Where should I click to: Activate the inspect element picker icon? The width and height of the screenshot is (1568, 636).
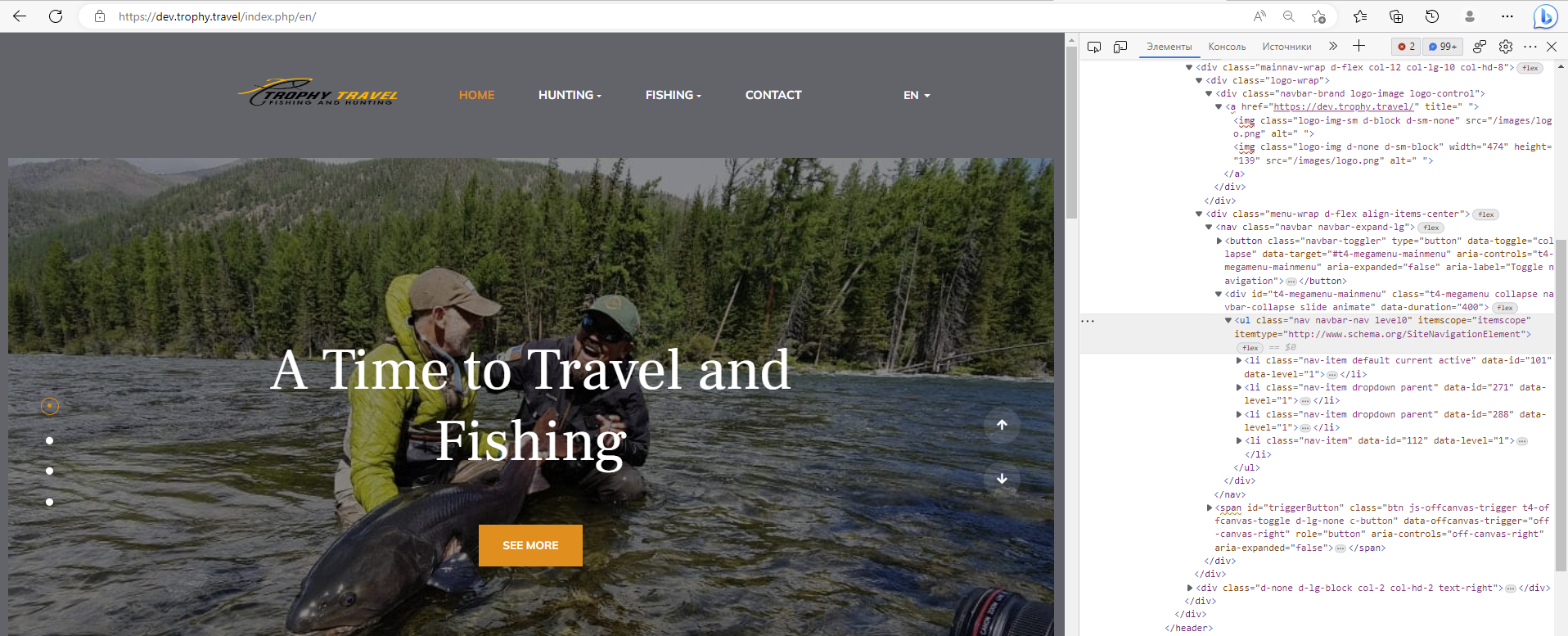coord(1094,47)
